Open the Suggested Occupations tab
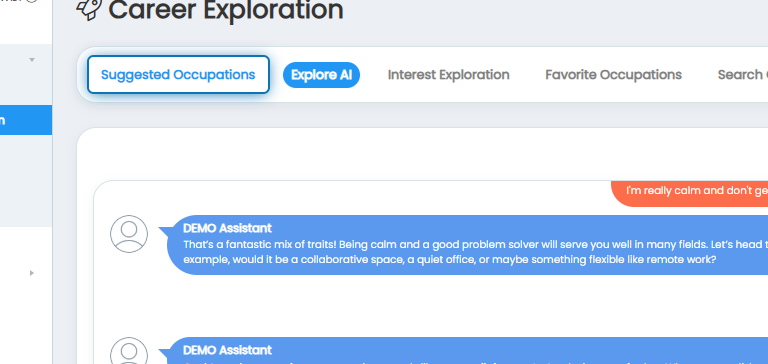This screenshot has width=768, height=364. coord(178,74)
